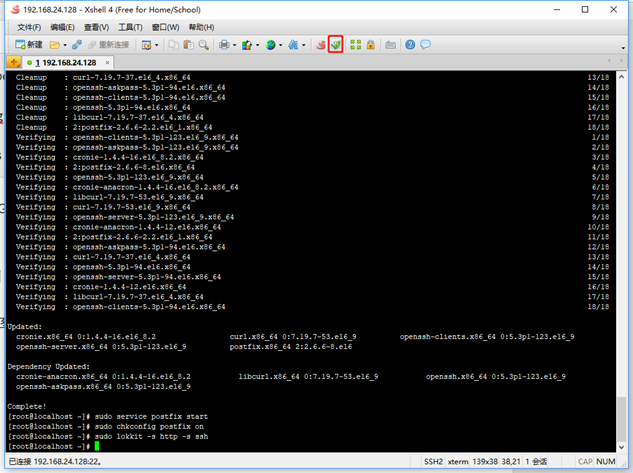
Task: Click the terminal scrollbar up arrow
Action: [x=621, y=77]
